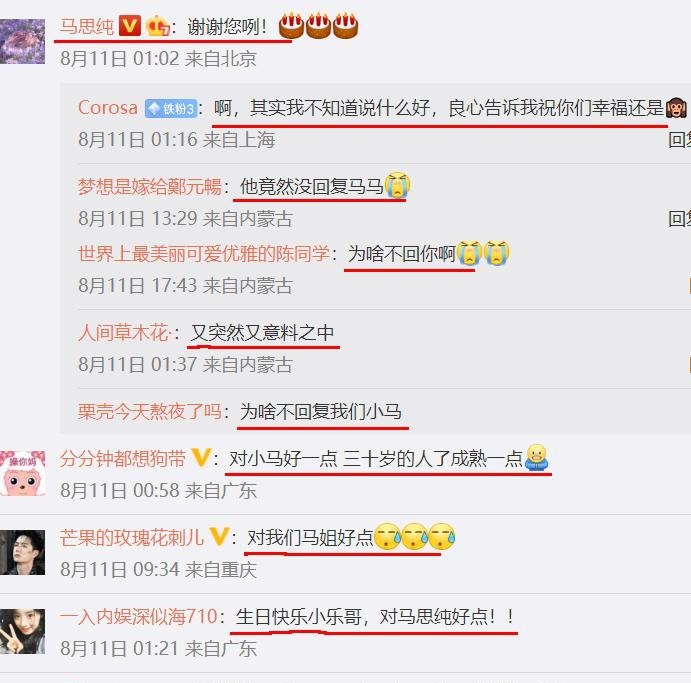Viewport: 691px width, 683px height.
Task: Open the 人间草木花· username link
Action: click(125, 333)
